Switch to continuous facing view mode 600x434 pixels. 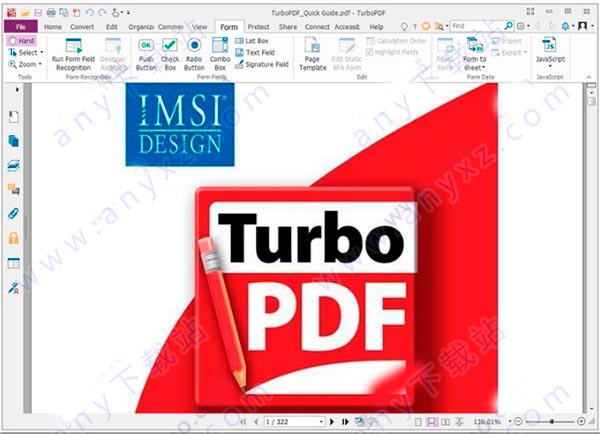click(459, 422)
